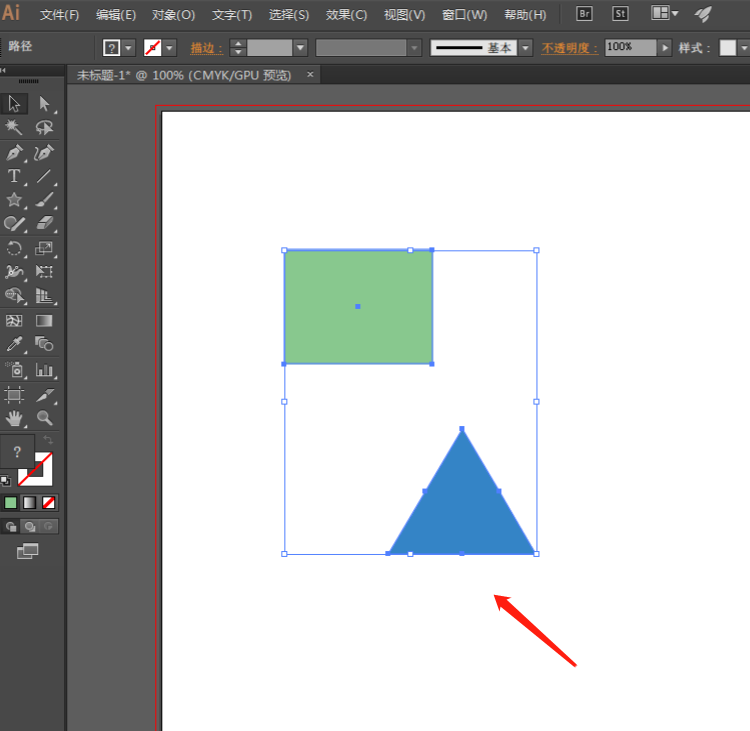Open the 基本 brush definition dropdown
This screenshot has width=750, height=731.
[x=526, y=48]
